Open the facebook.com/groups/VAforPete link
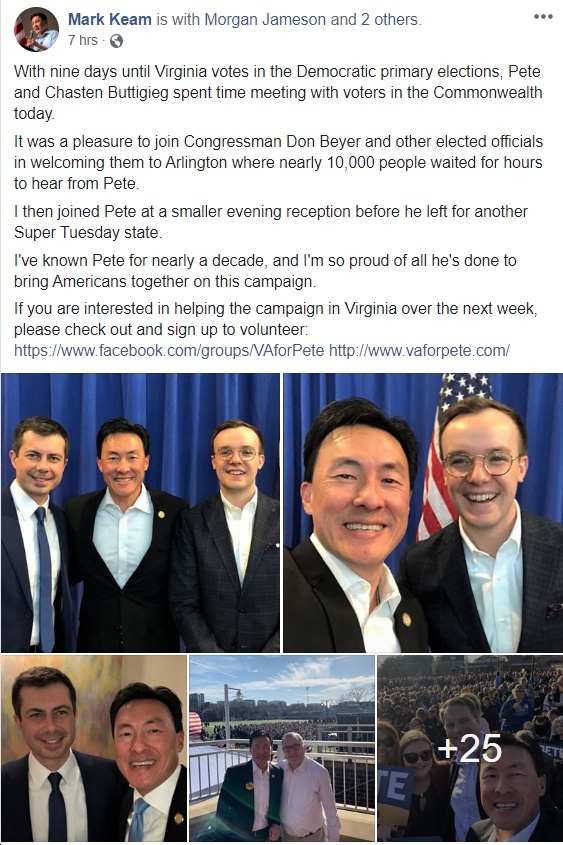 click(169, 351)
